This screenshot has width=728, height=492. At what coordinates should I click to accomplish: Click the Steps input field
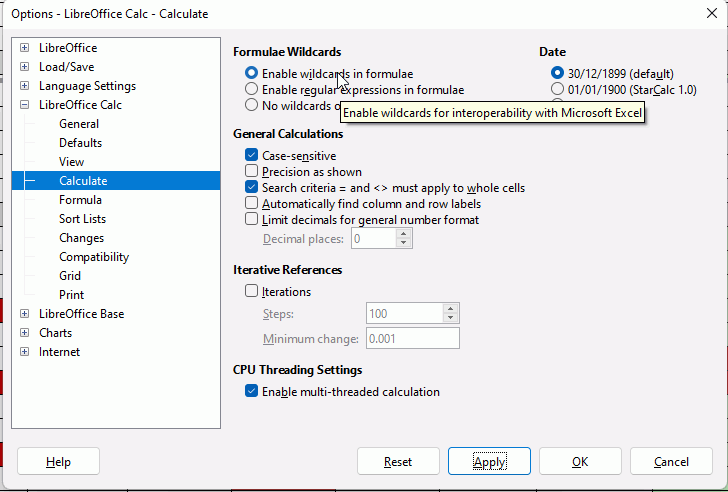pyautogui.click(x=405, y=314)
